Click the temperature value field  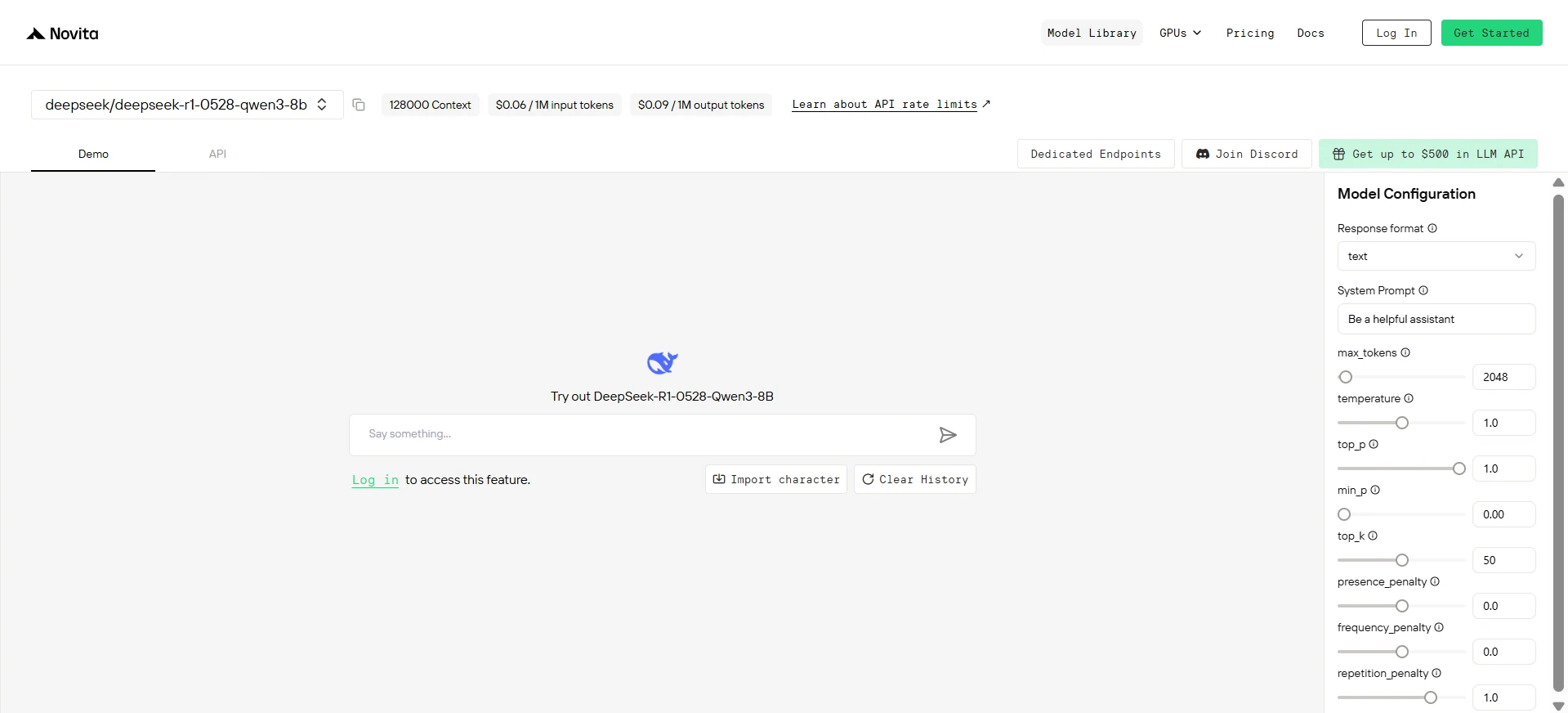coord(1503,423)
